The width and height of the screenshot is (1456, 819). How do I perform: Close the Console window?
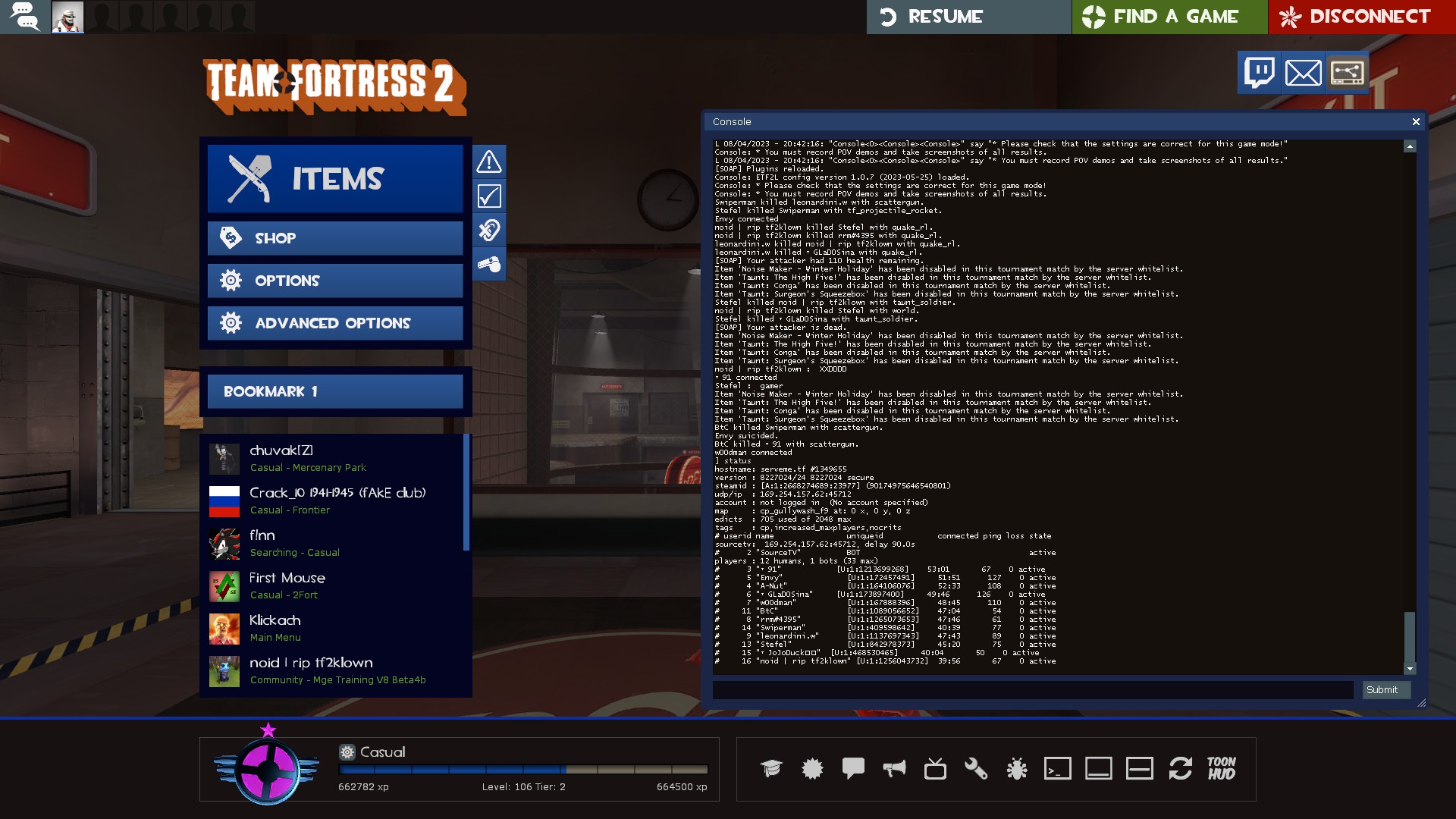pos(1416,121)
